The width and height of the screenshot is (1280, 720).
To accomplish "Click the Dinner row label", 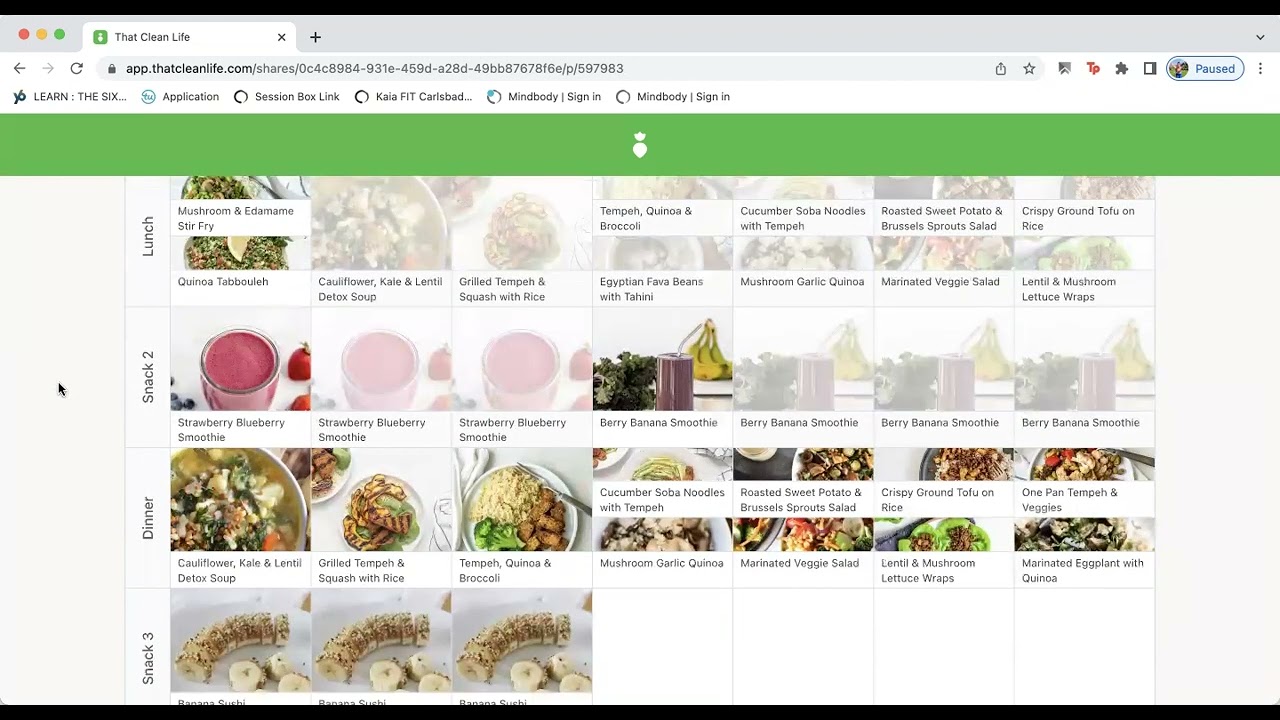I will pos(148,518).
